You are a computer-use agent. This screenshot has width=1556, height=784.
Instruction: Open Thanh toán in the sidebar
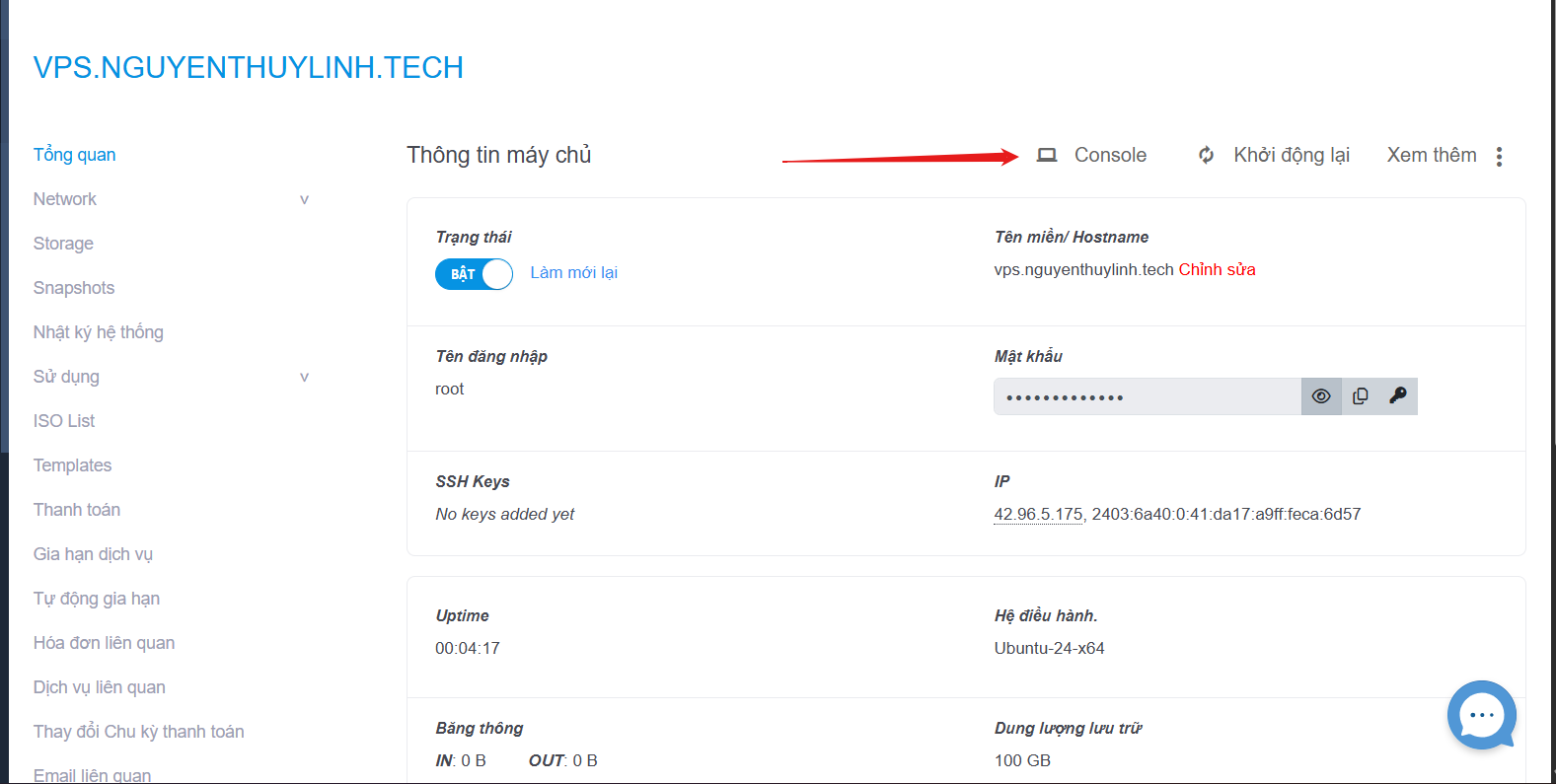(x=77, y=510)
